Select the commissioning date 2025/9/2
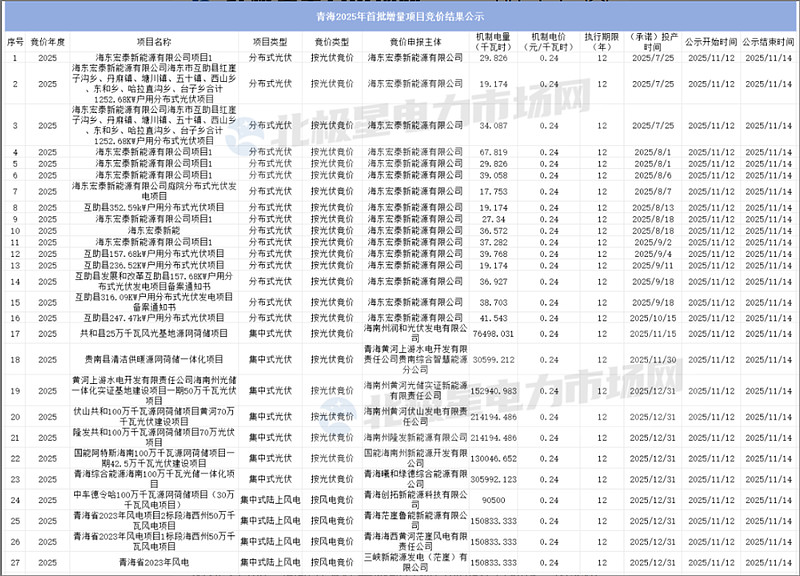This screenshot has height=576, width=800. [653, 242]
